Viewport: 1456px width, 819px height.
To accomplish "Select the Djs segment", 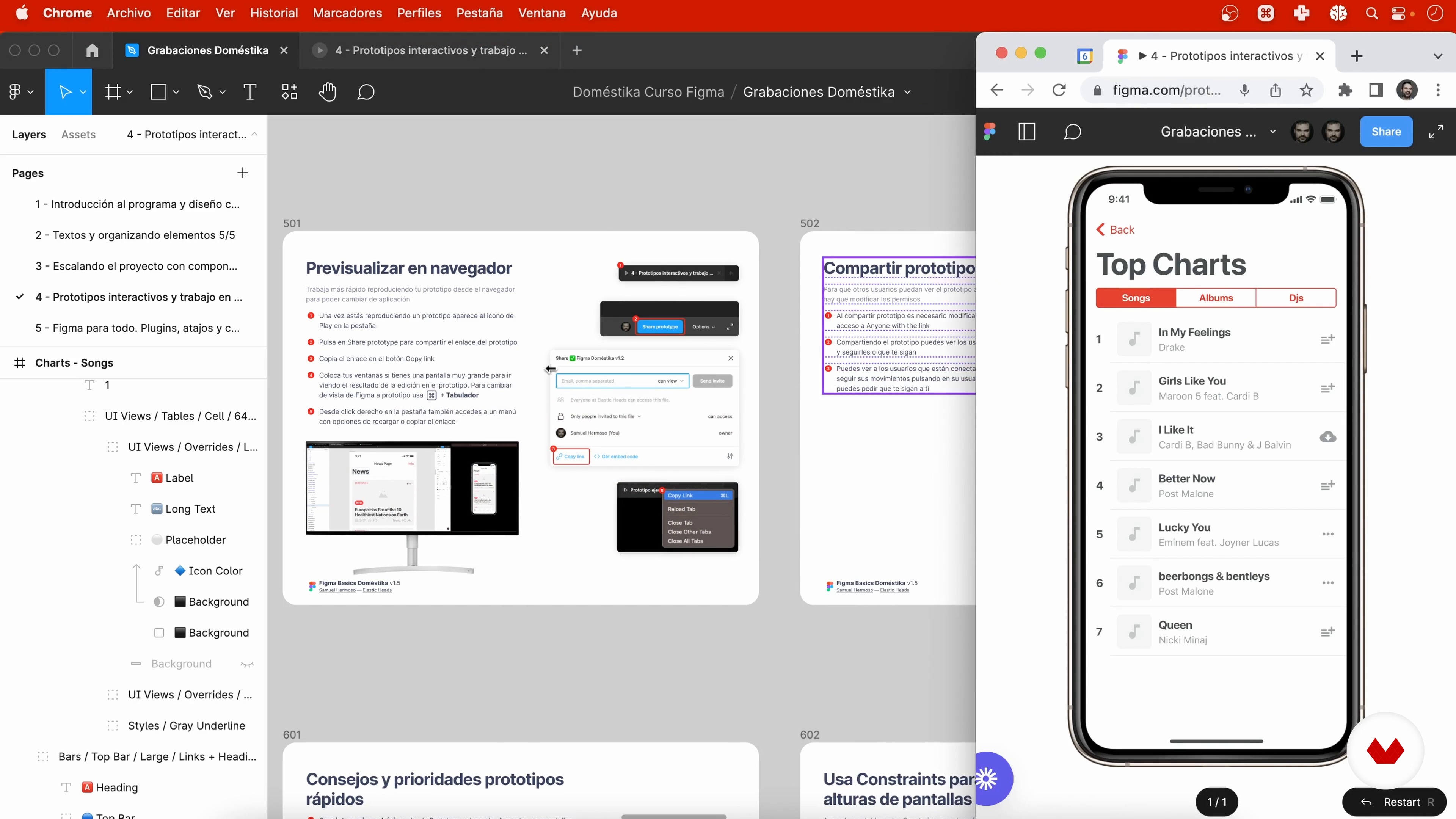I will point(1296,298).
